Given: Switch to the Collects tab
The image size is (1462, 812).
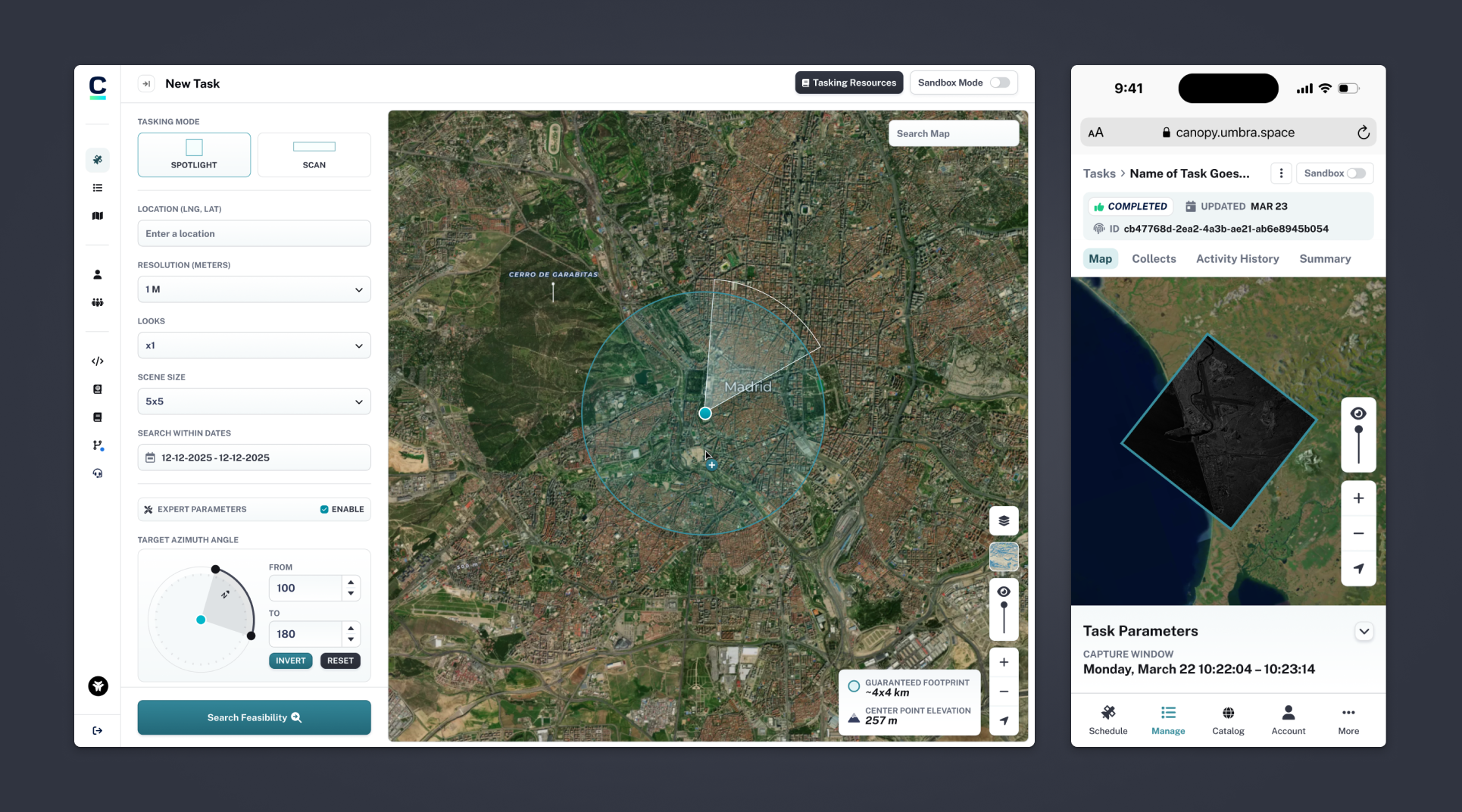Looking at the screenshot, I should tap(1154, 259).
